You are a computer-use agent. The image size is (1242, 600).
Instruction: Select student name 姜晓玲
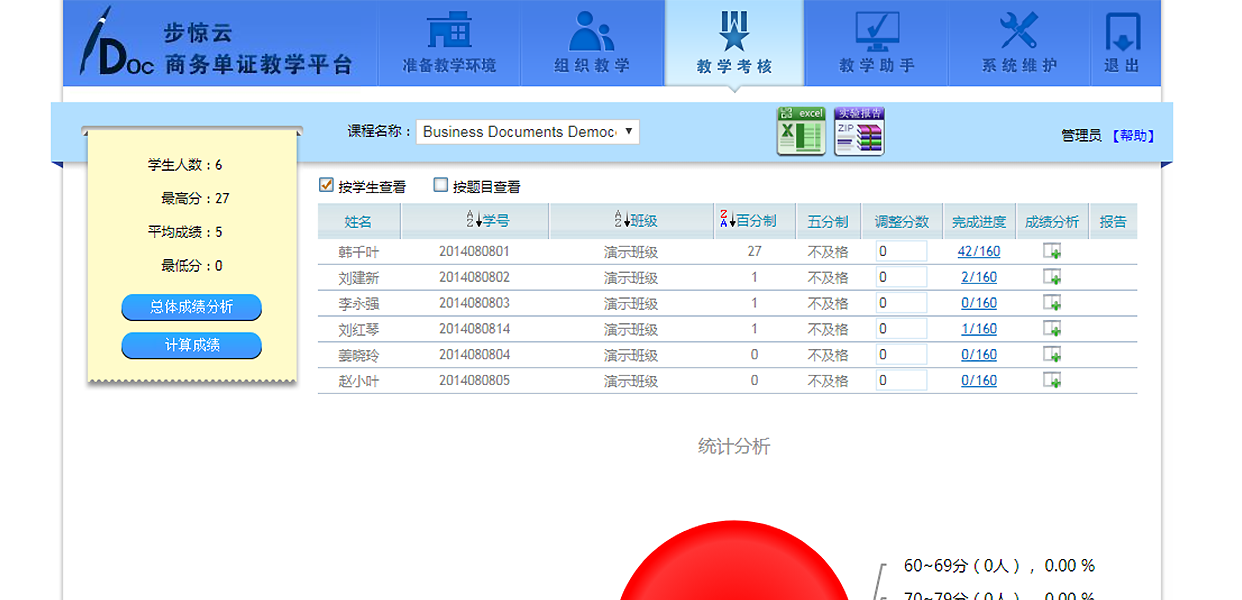click(359, 356)
